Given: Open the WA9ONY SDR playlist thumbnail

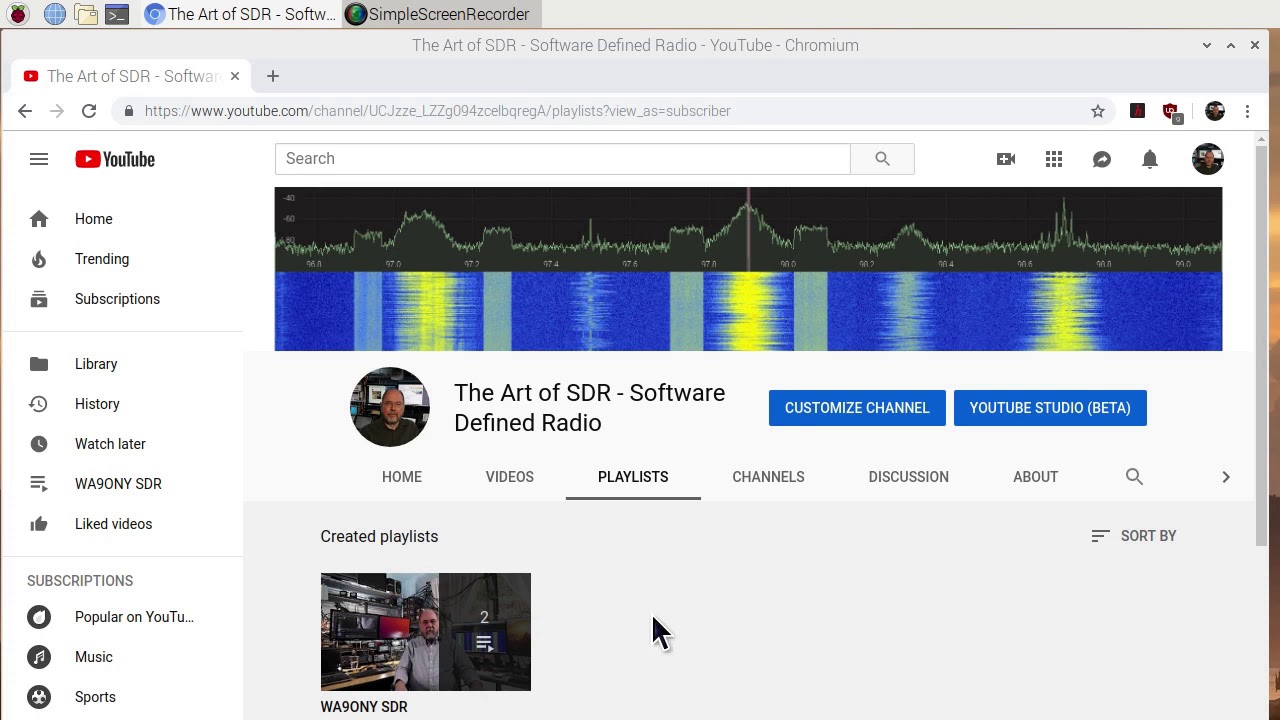Looking at the screenshot, I should (426, 632).
